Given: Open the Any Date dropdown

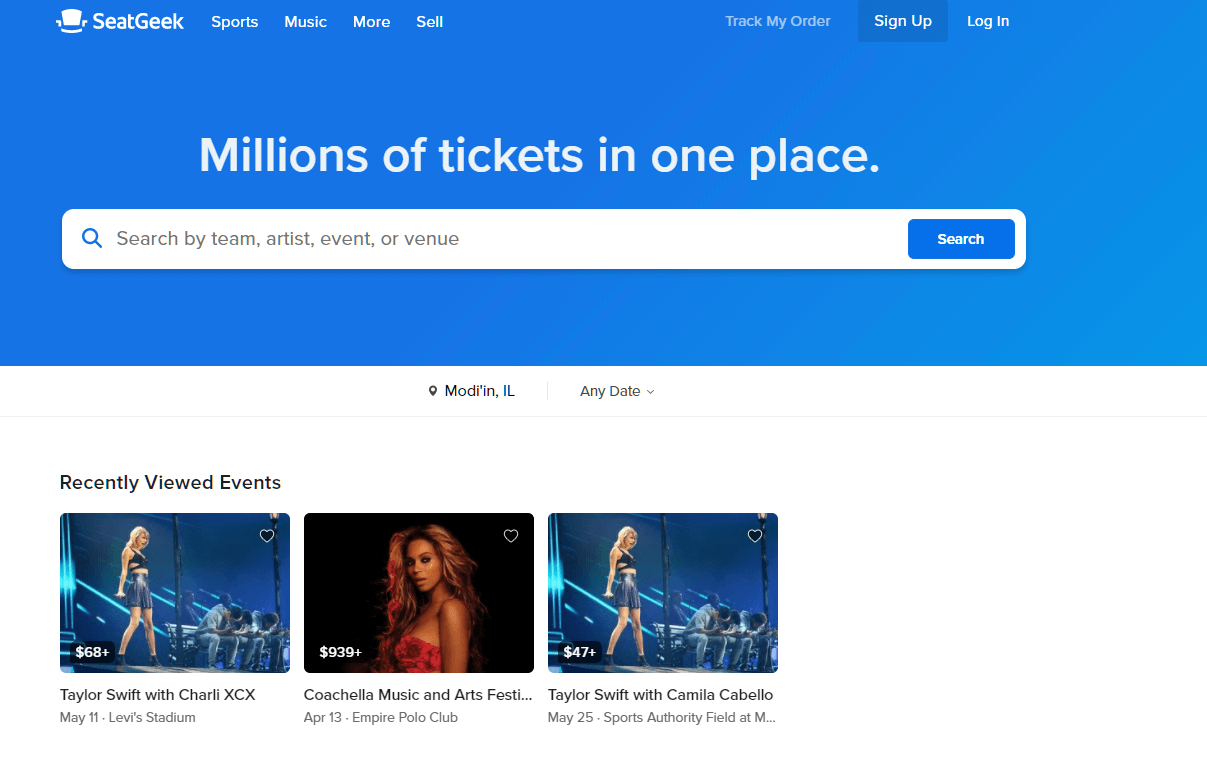Looking at the screenshot, I should coord(617,391).
